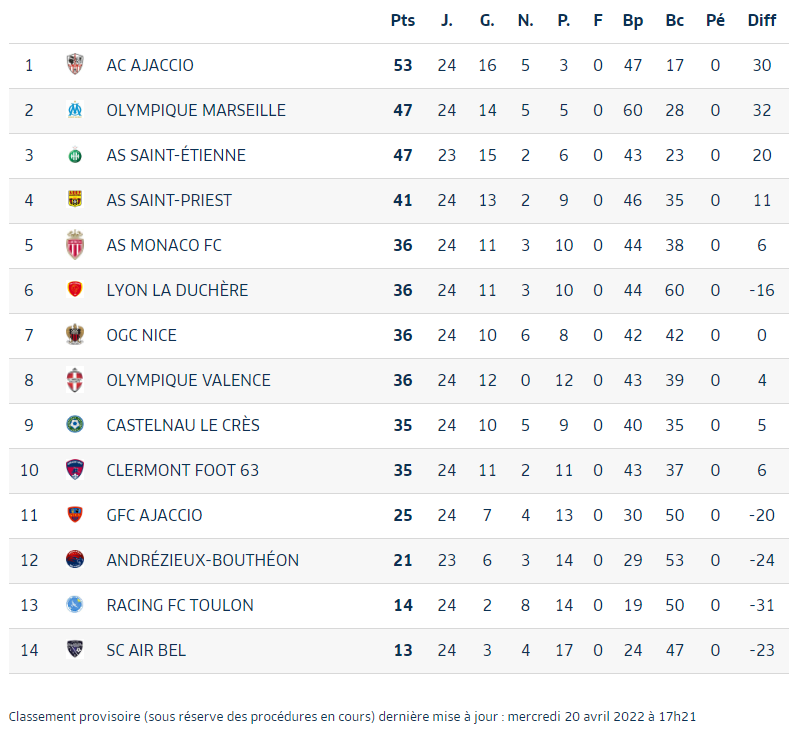This screenshot has width=797, height=734.
Task: Open the AS Monaco FC crest
Action: click(75, 245)
